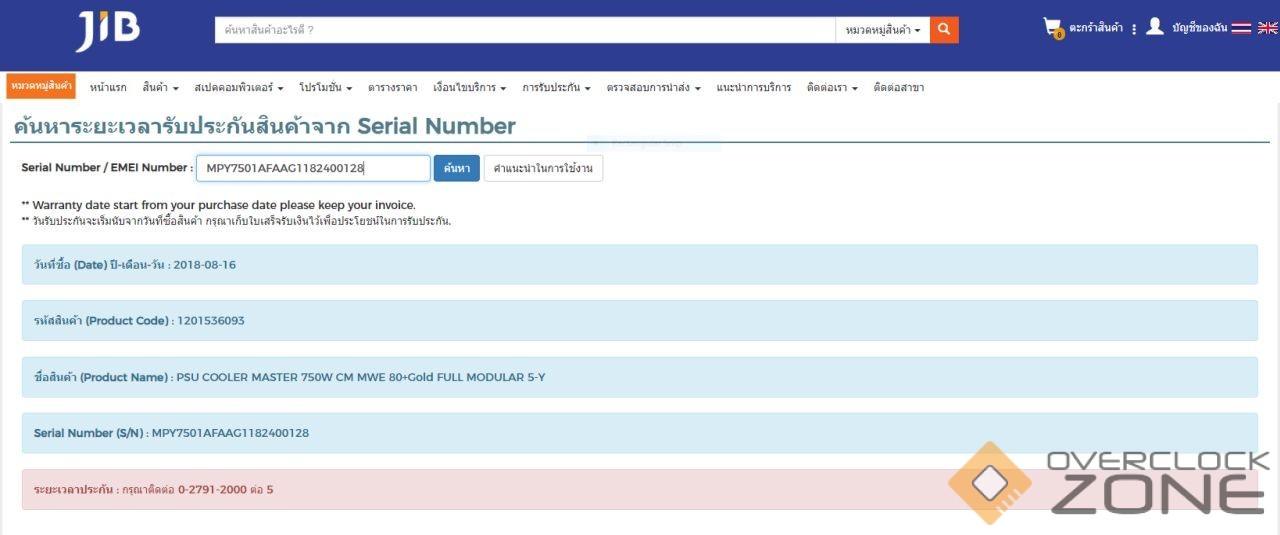Expand the เงื่อนไขบริการ menu
The width and height of the screenshot is (1280, 535).
click(470, 88)
